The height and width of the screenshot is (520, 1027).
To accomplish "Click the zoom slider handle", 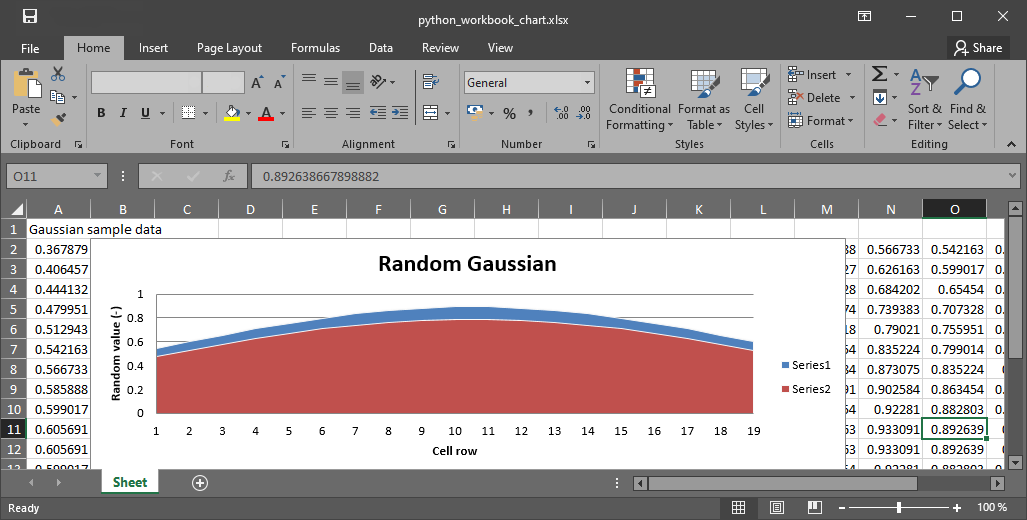I will tap(899, 508).
